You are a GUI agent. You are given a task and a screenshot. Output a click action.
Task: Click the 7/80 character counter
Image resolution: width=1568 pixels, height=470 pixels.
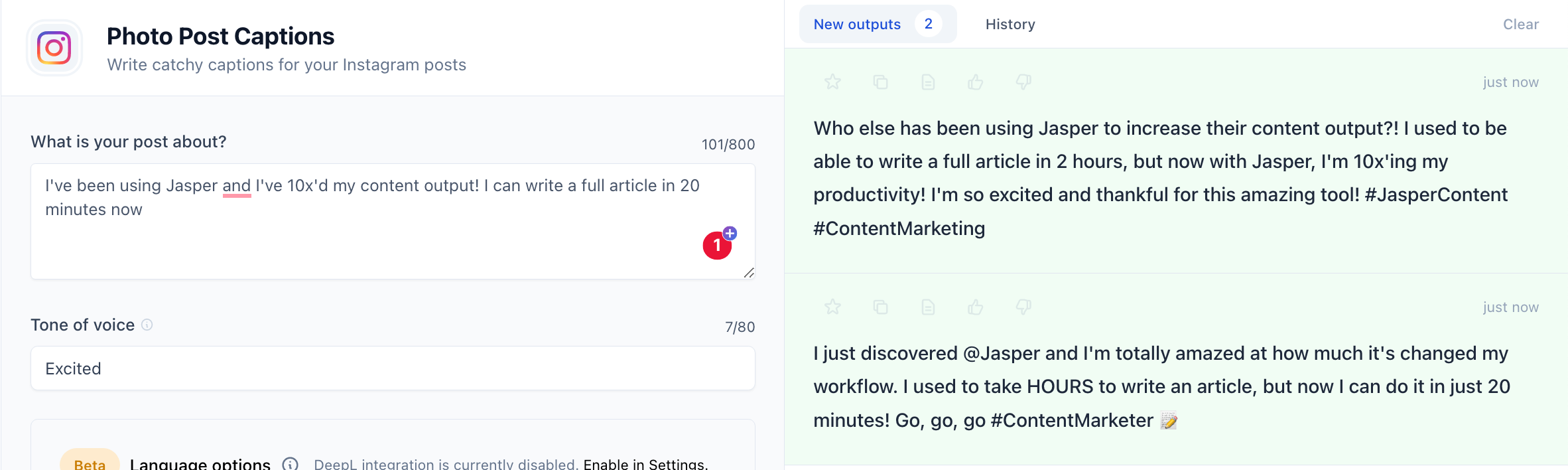click(740, 327)
